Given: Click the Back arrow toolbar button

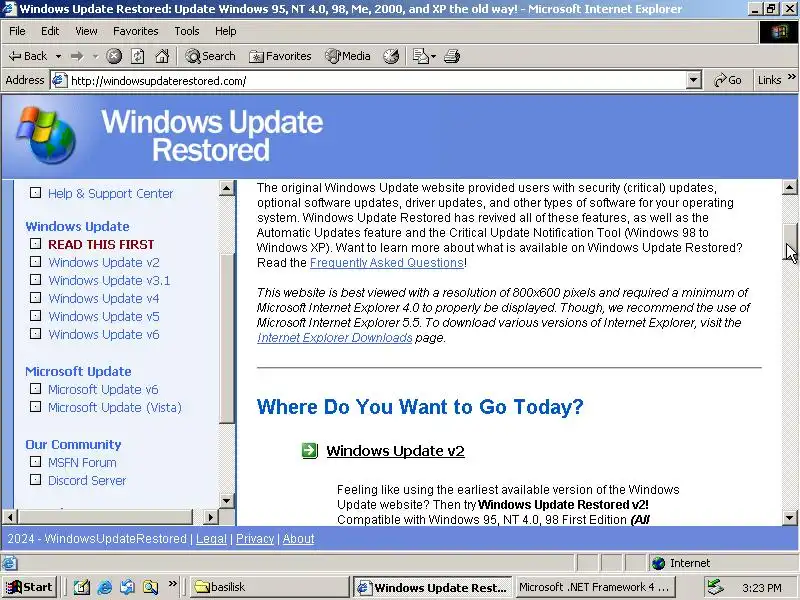Looking at the screenshot, I should pos(28,56).
